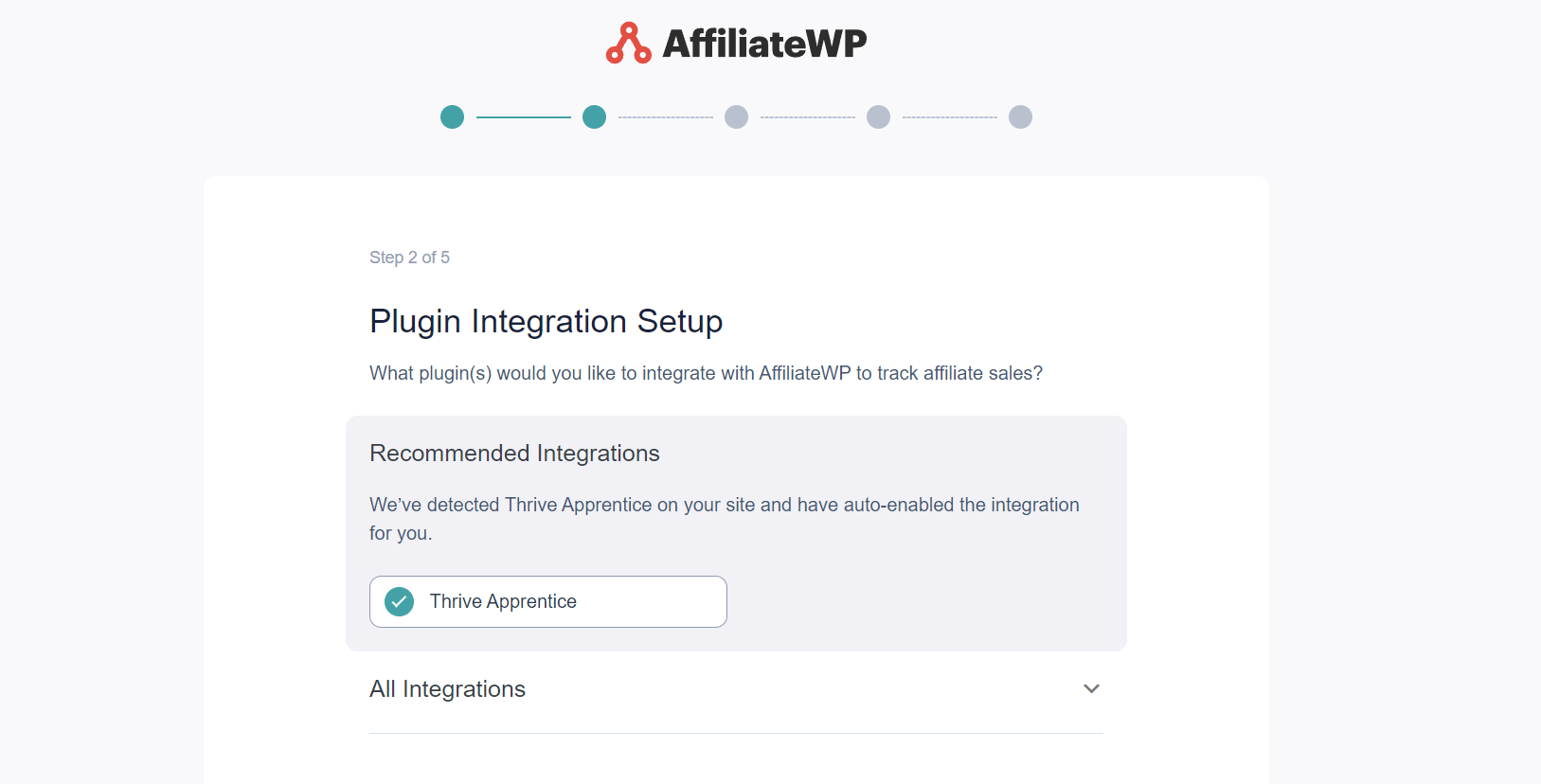Click the Step 2 of 5 label
The image size is (1541, 784).
pyautogui.click(x=409, y=258)
